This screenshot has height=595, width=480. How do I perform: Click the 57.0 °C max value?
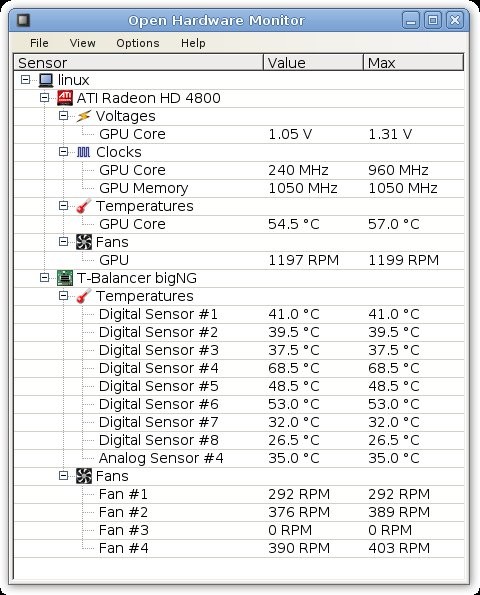394,224
